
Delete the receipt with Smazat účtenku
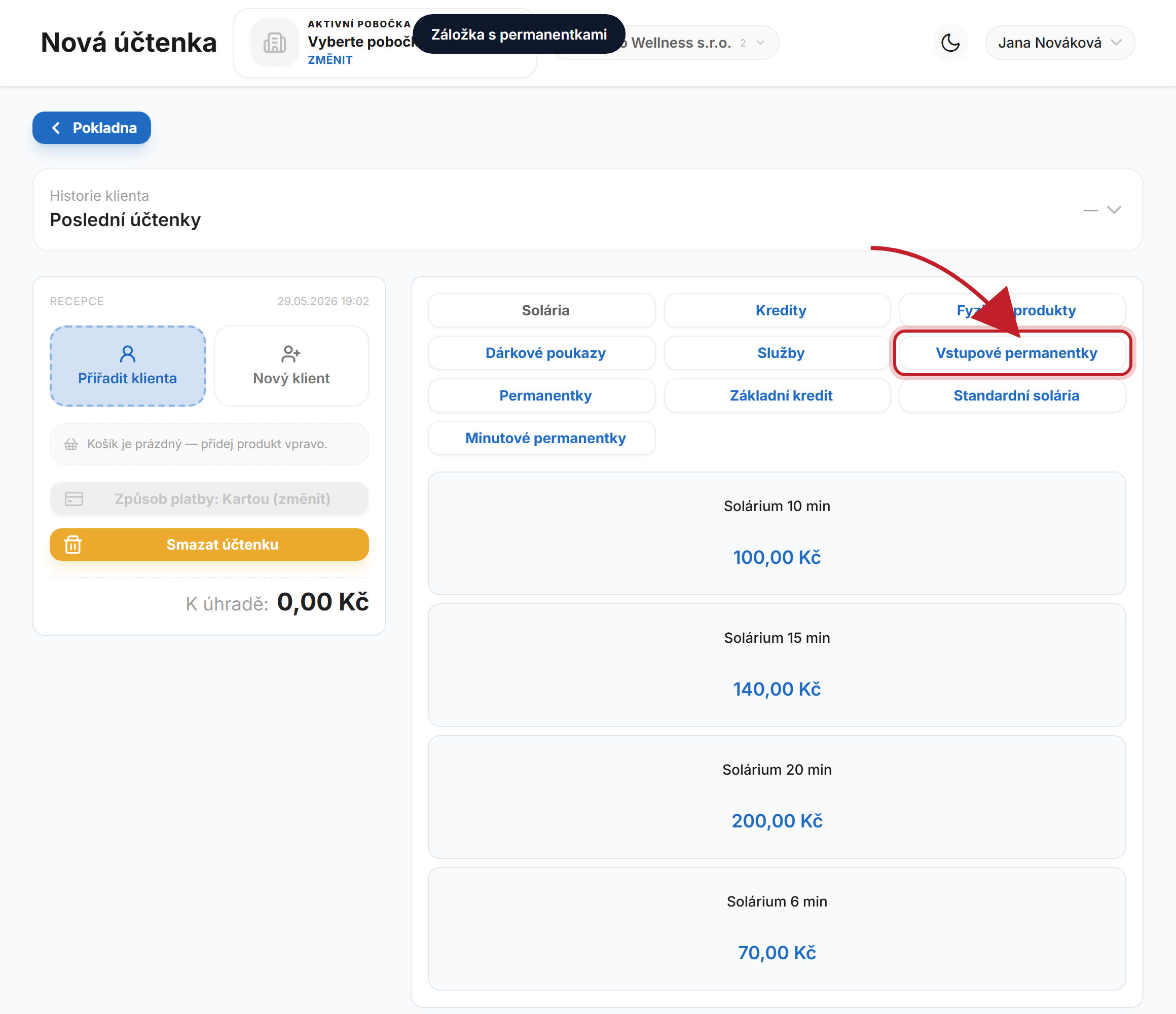click(209, 545)
